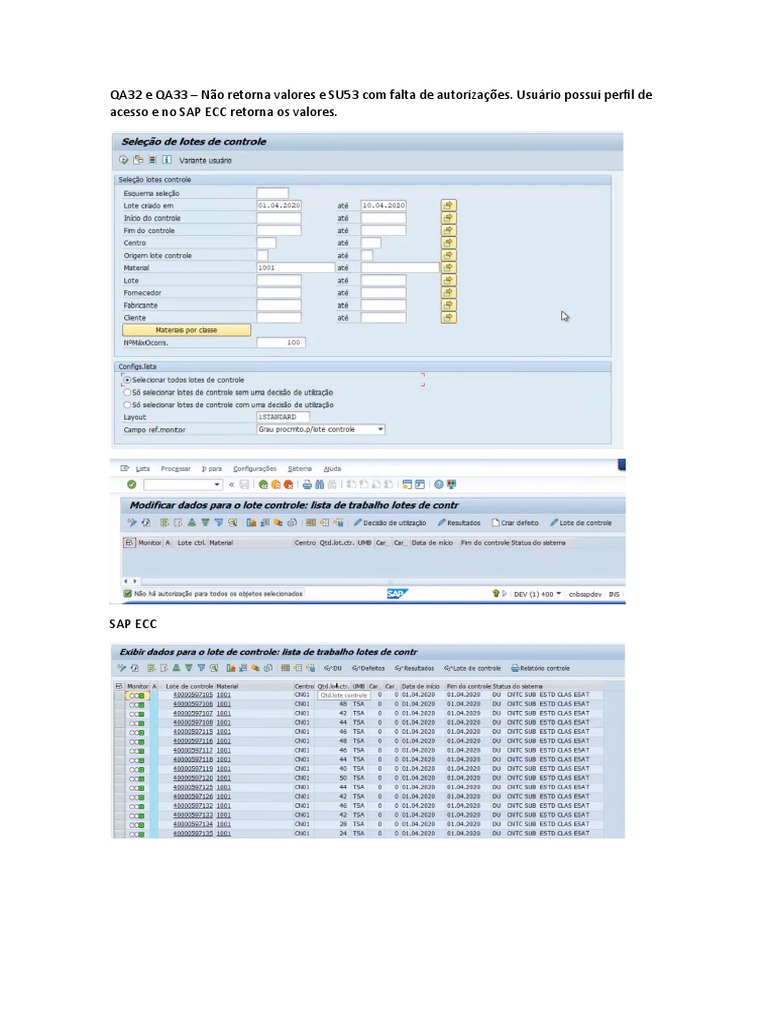The image size is (768, 1024).
Task: Click the Lote de controle column header
Action: [x=189, y=686]
